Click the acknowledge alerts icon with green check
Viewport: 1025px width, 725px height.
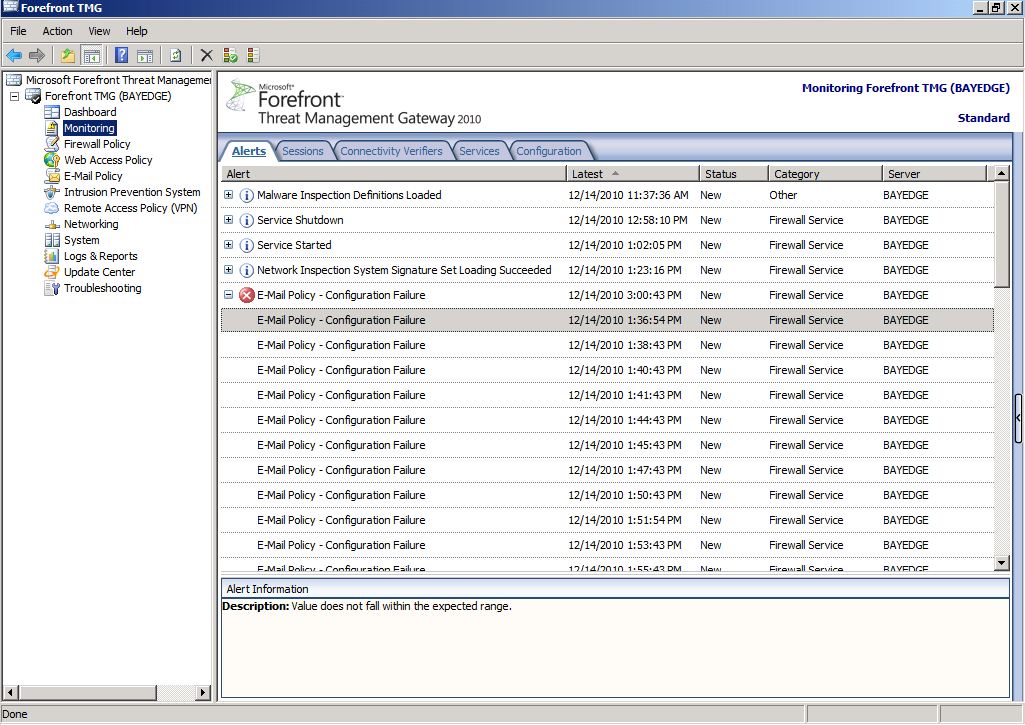pyautogui.click(x=230, y=56)
